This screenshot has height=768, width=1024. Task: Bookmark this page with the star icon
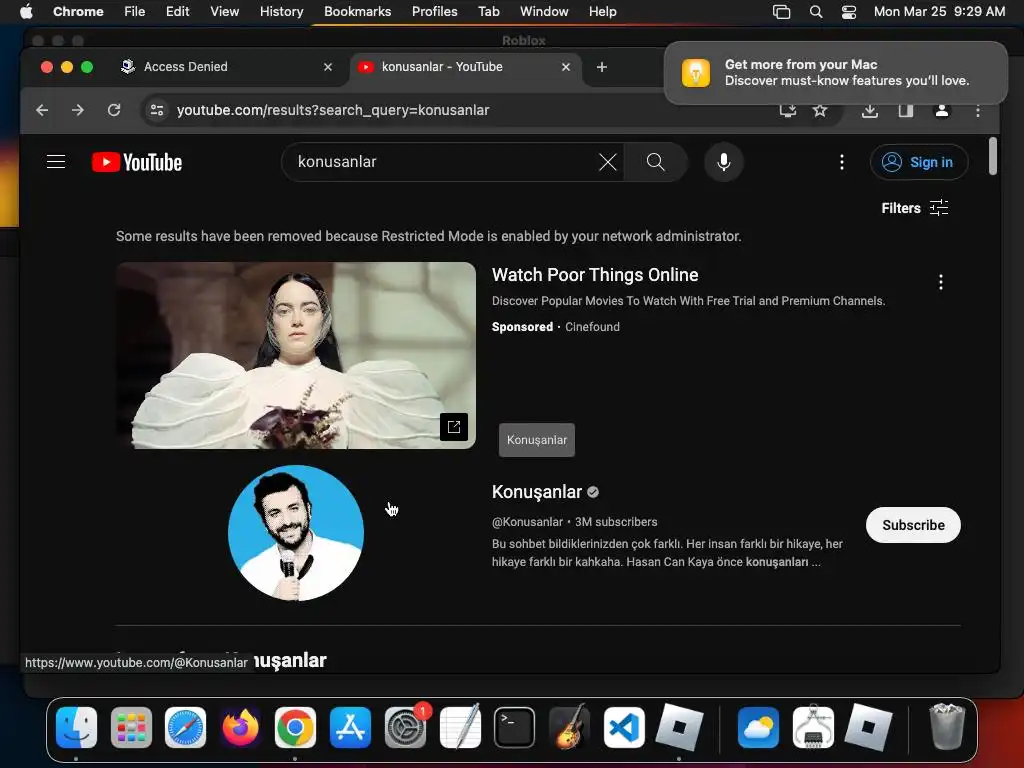(x=820, y=110)
